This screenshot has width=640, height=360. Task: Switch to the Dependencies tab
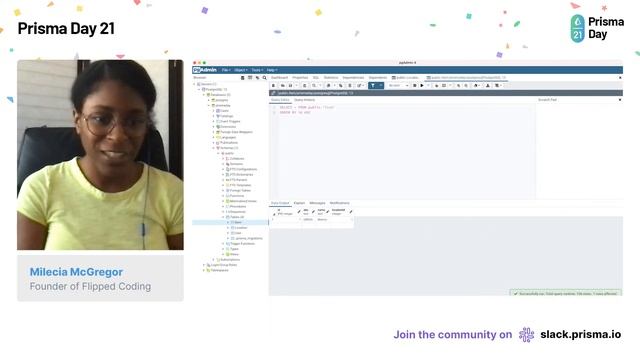[353, 78]
